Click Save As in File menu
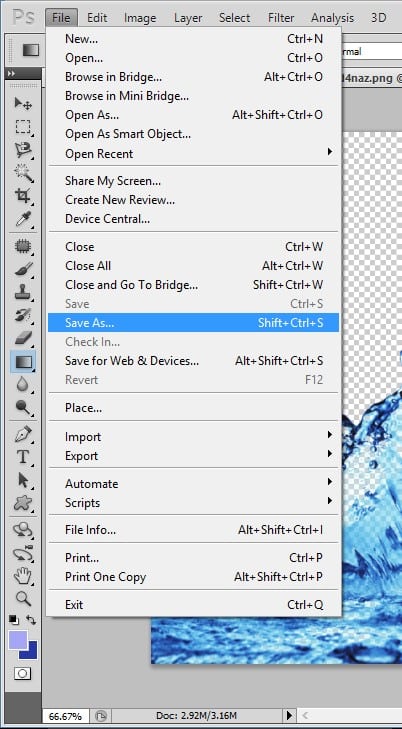402x729 pixels. coord(193,323)
